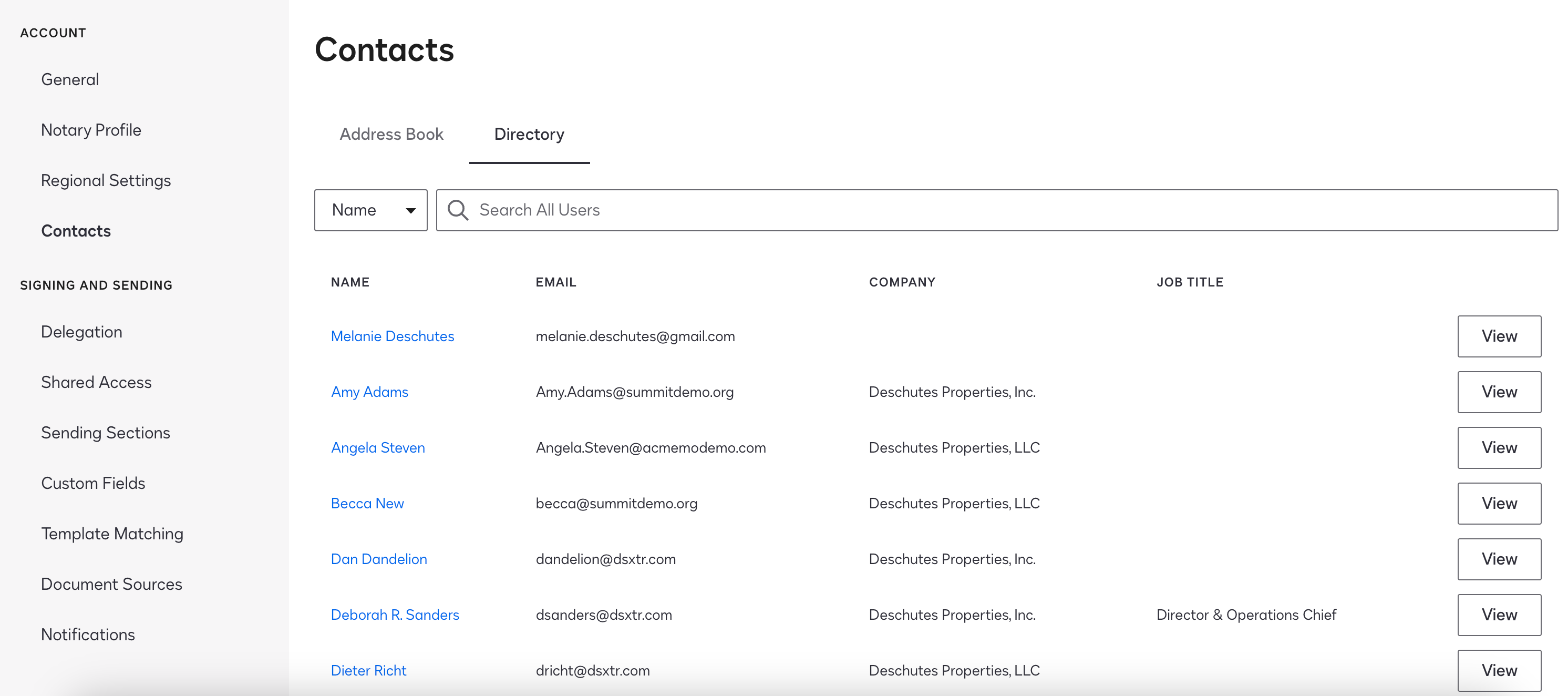Open Melanie Deschutes contact link
Image resolution: width=1568 pixels, height=696 pixels.
(x=393, y=336)
